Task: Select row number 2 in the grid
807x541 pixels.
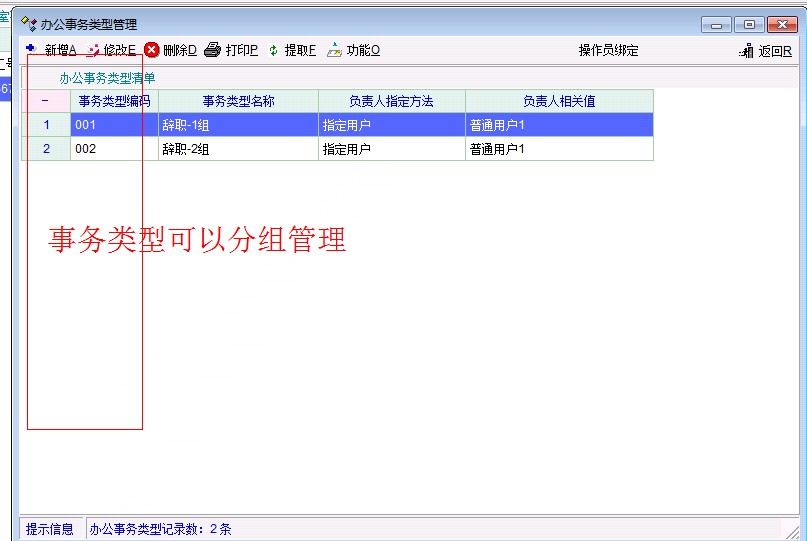Action: (x=46, y=149)
